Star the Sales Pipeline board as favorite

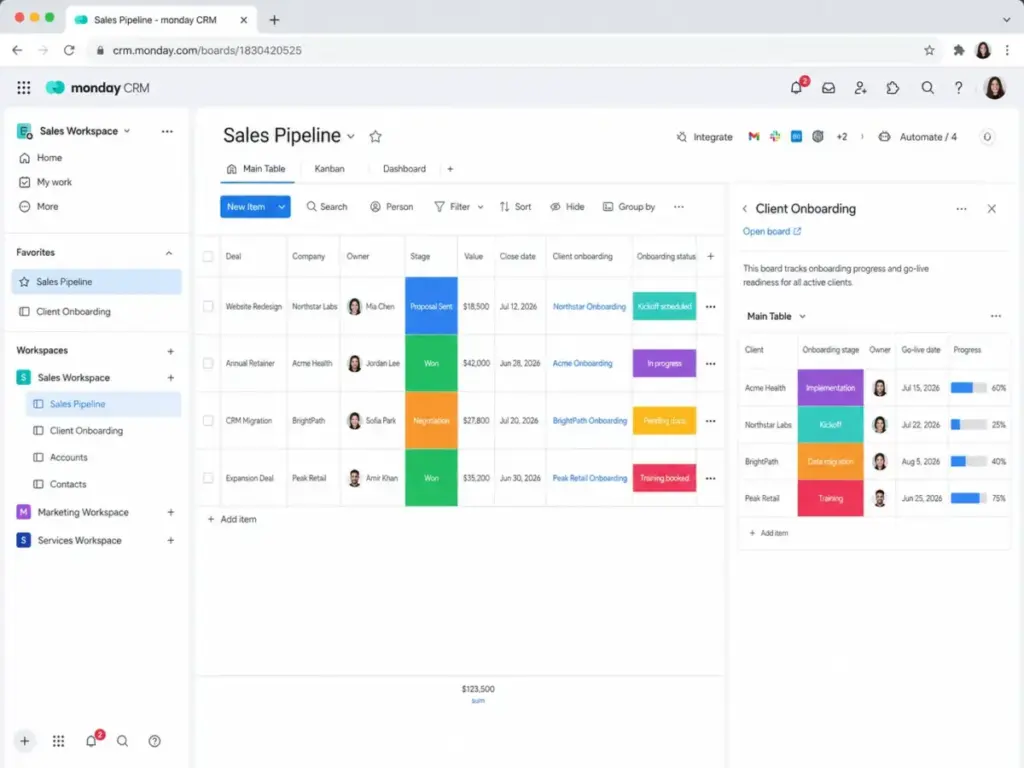[375, 136]
